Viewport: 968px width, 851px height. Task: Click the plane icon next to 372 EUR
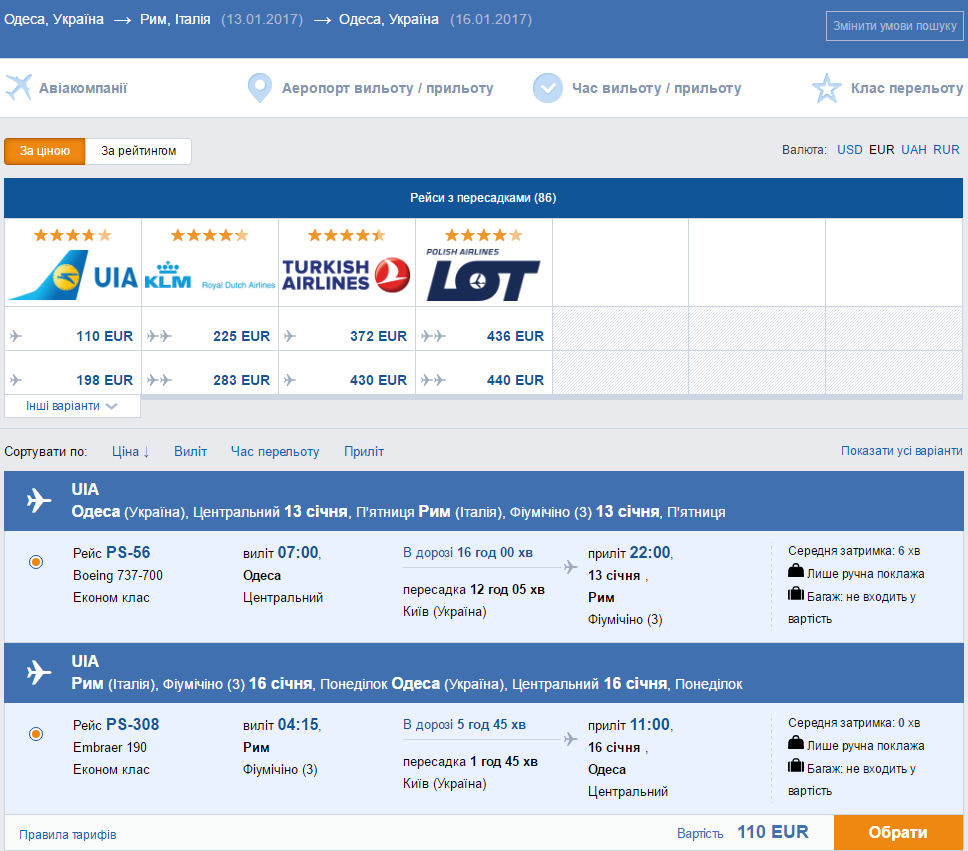click(290, 336)
